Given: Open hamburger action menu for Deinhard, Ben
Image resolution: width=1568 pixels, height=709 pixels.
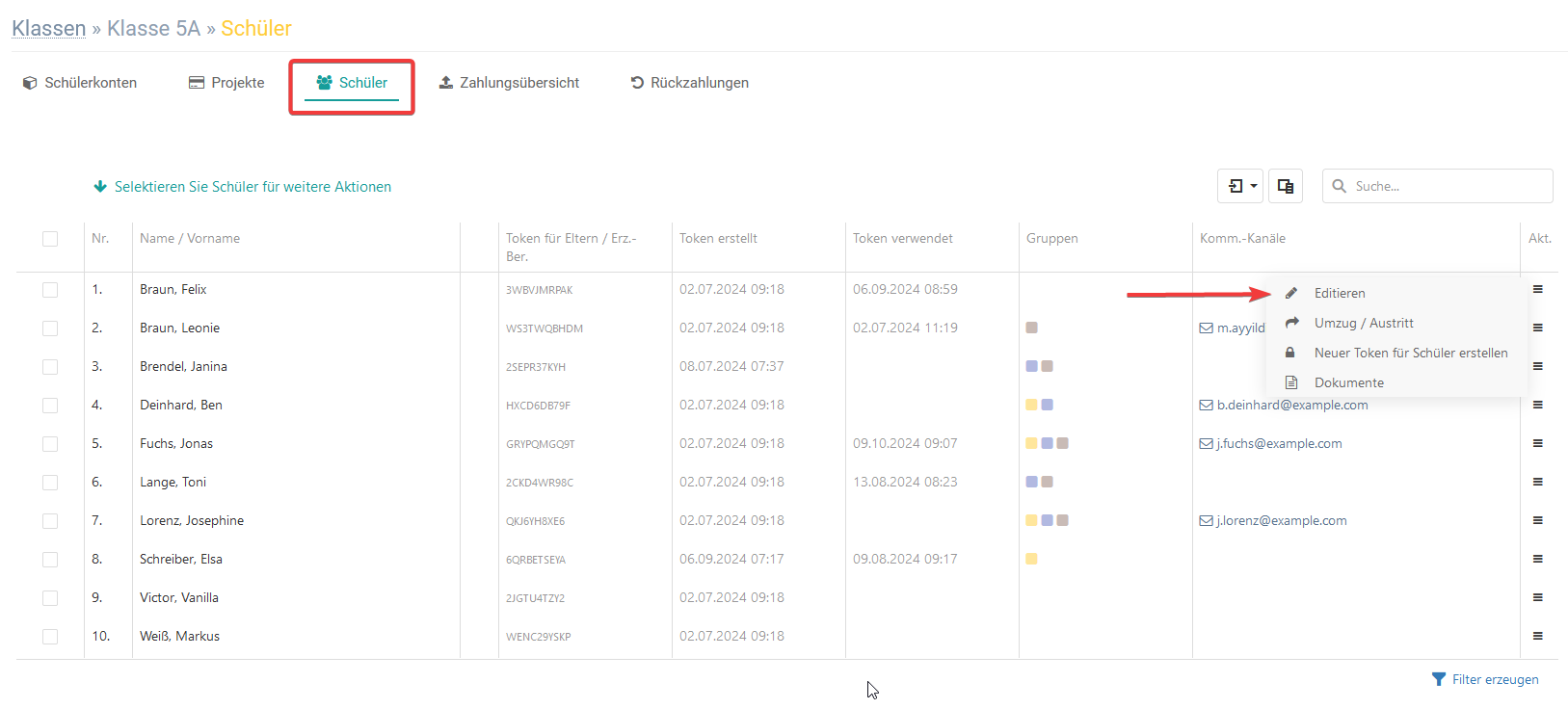Looking at the screenshot, I should click(x=1538, y=405).
